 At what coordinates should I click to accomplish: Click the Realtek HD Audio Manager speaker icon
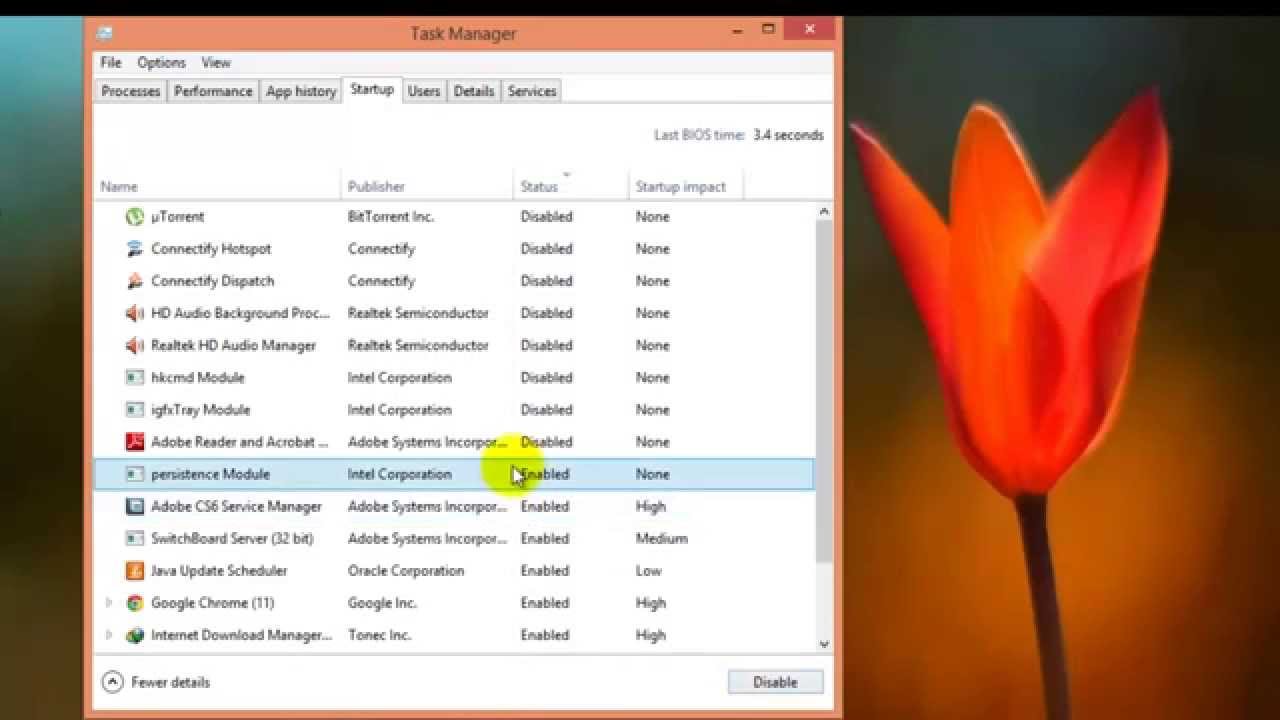click(135, 345)
